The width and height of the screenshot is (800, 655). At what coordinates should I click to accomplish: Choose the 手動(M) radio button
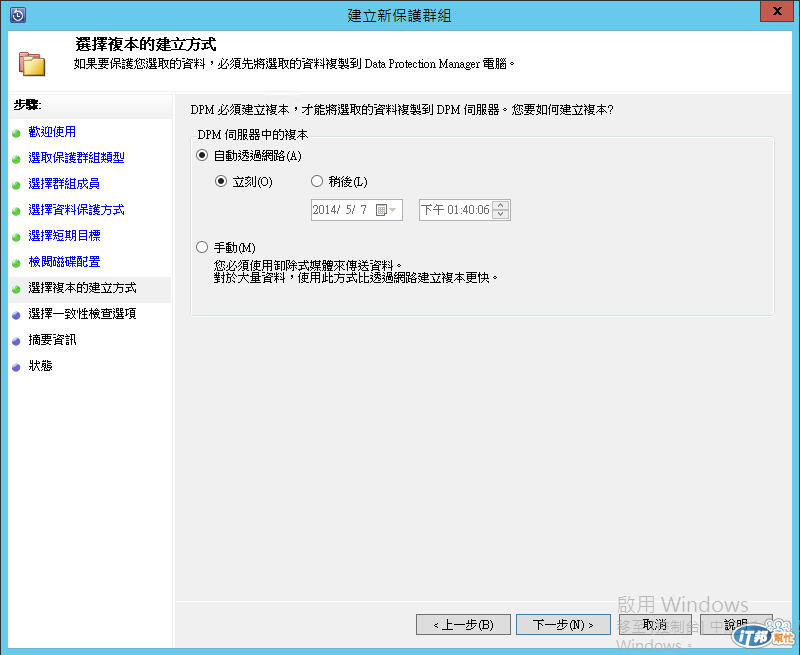pyautogui.click(x=202, y=247)
